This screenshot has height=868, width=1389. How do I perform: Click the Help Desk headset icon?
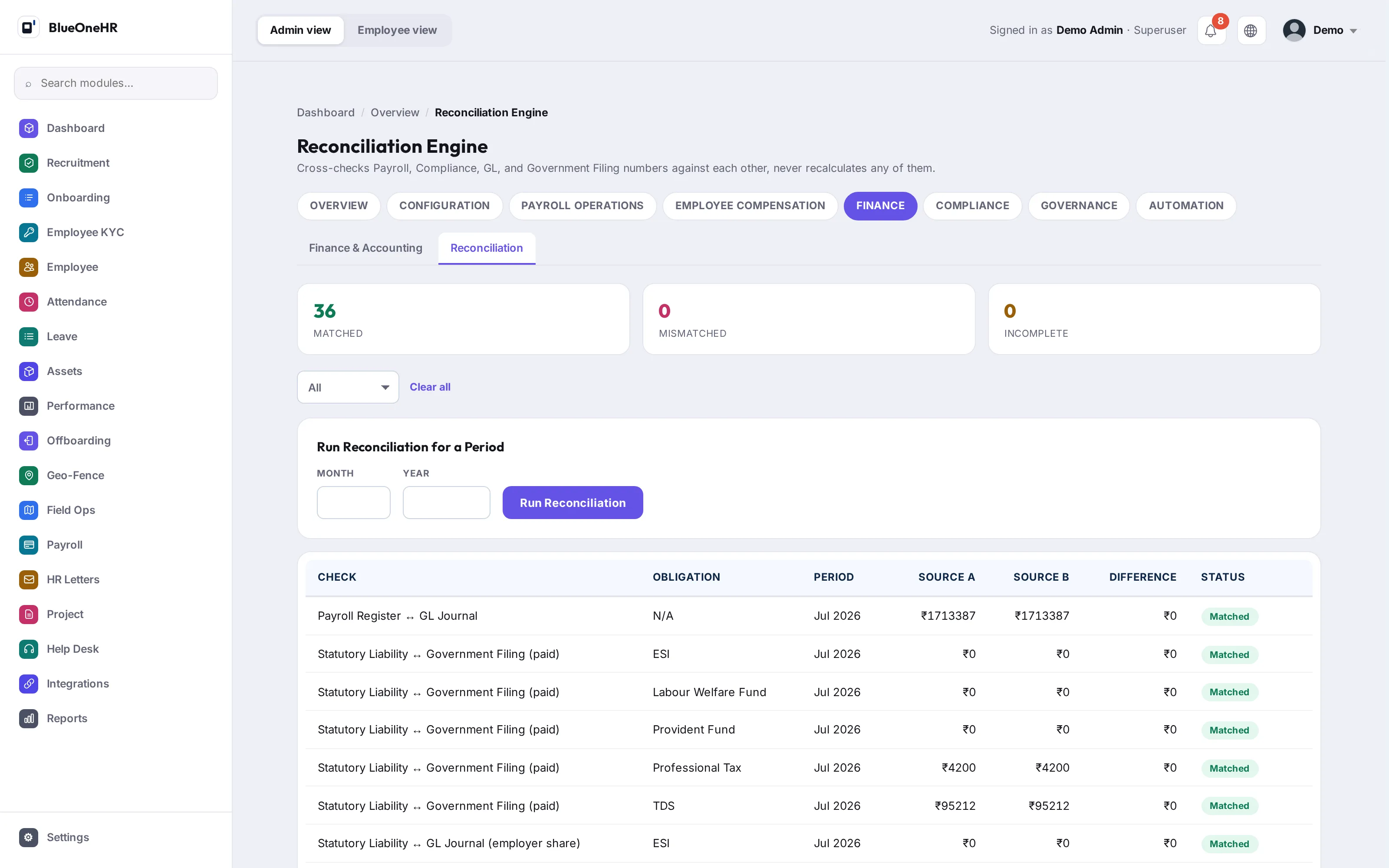29,649
